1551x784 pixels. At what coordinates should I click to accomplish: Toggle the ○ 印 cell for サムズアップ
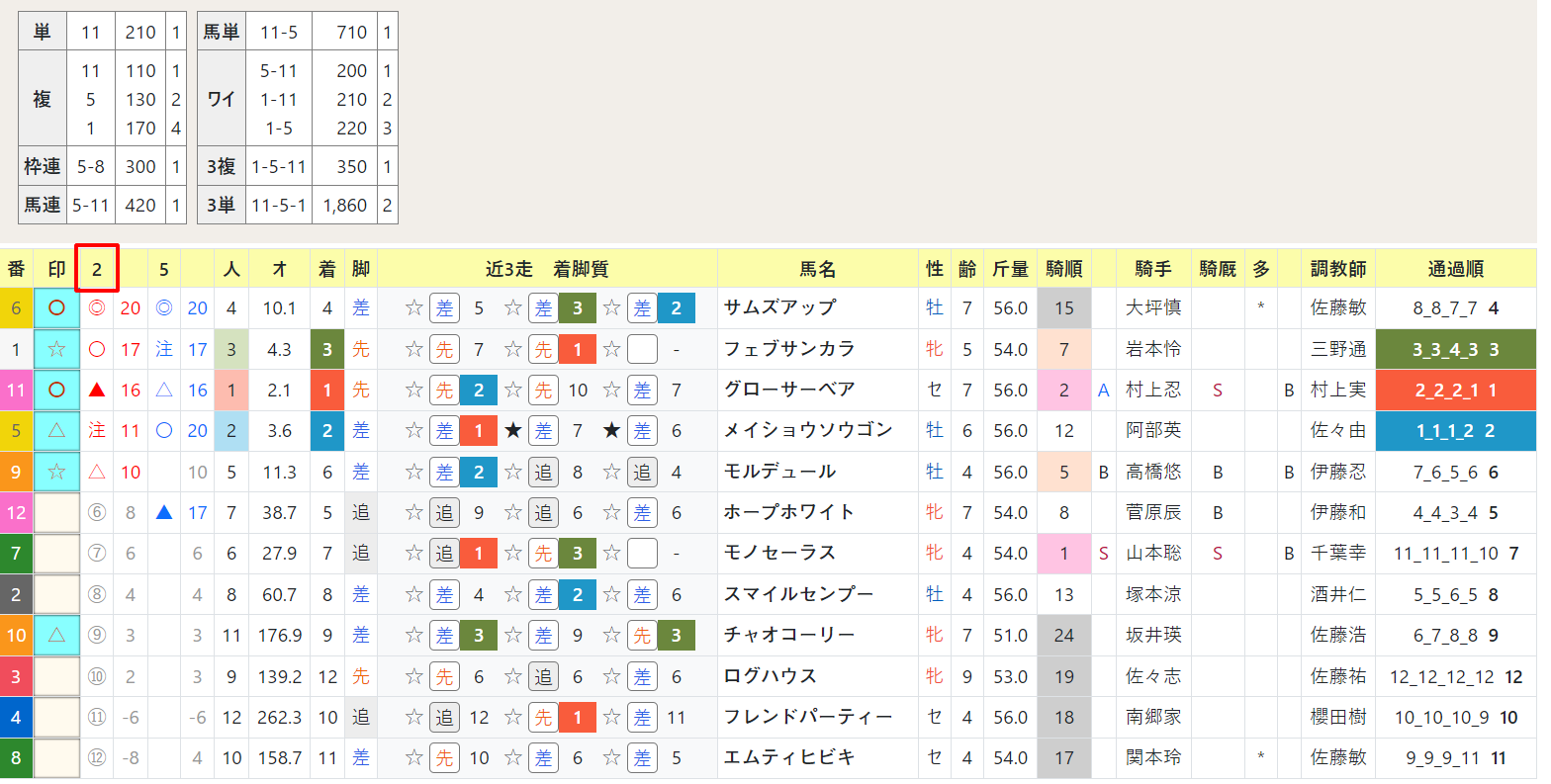(57, 308)
